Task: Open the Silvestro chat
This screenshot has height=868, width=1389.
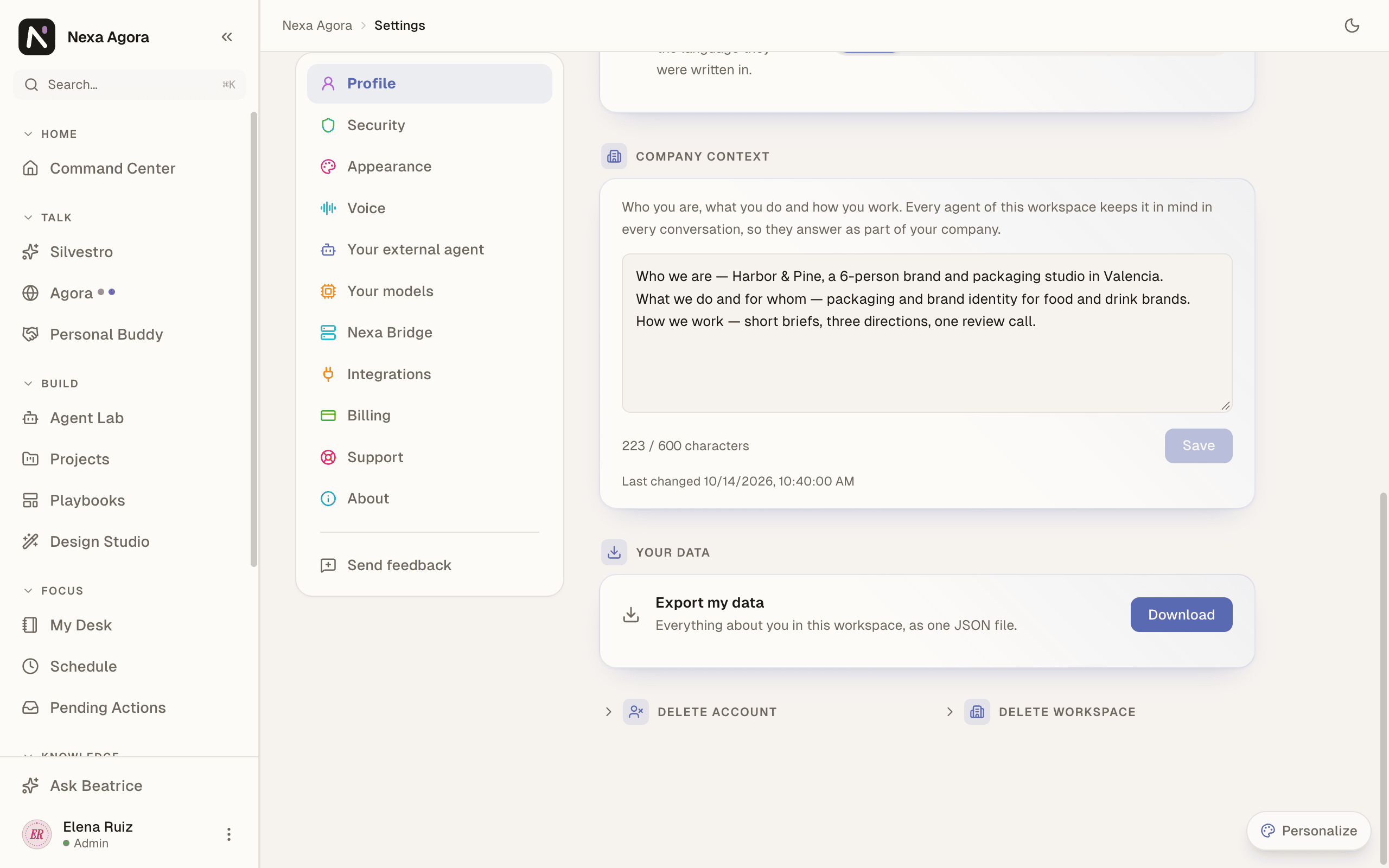Action: coord(129,251)
